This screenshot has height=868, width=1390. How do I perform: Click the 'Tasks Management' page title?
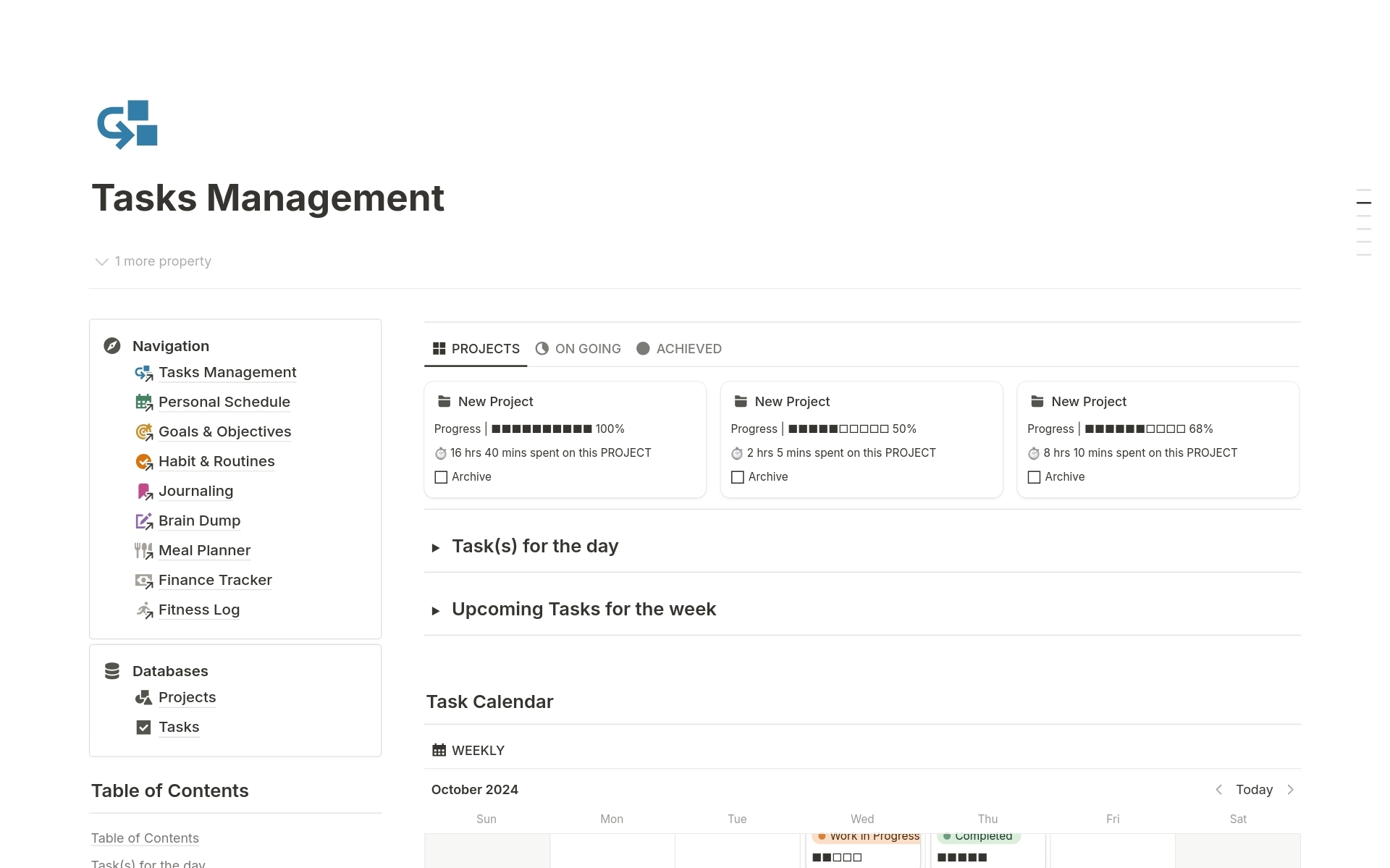tap(268, 198)
